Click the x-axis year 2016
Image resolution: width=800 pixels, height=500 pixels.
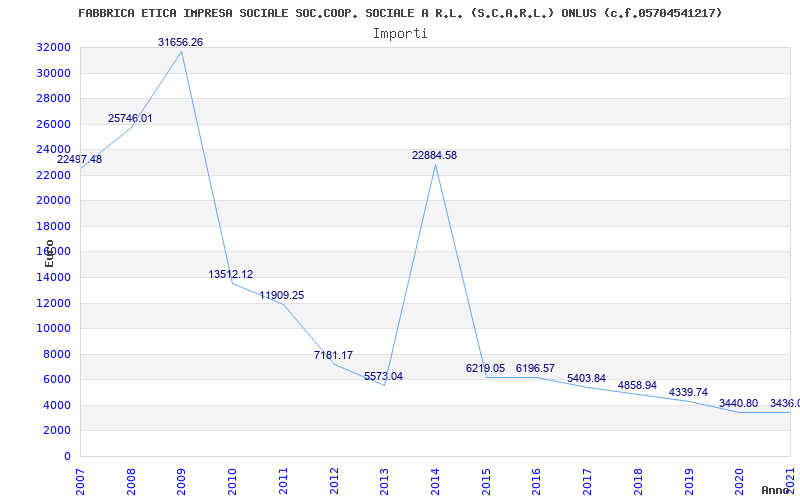pyautogui.click(x=537, y=482)
